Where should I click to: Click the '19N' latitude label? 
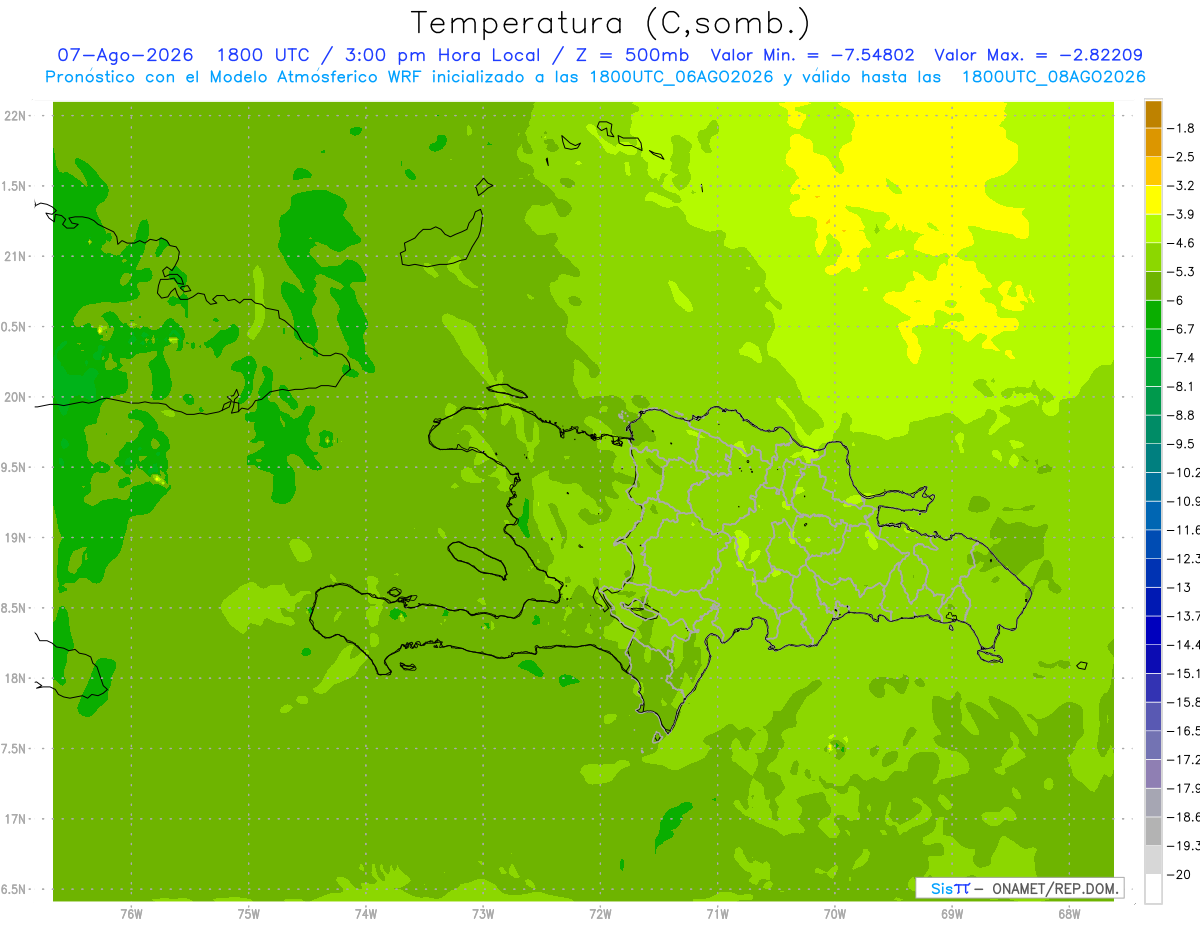pyautogui.click(x=16, y=537)
